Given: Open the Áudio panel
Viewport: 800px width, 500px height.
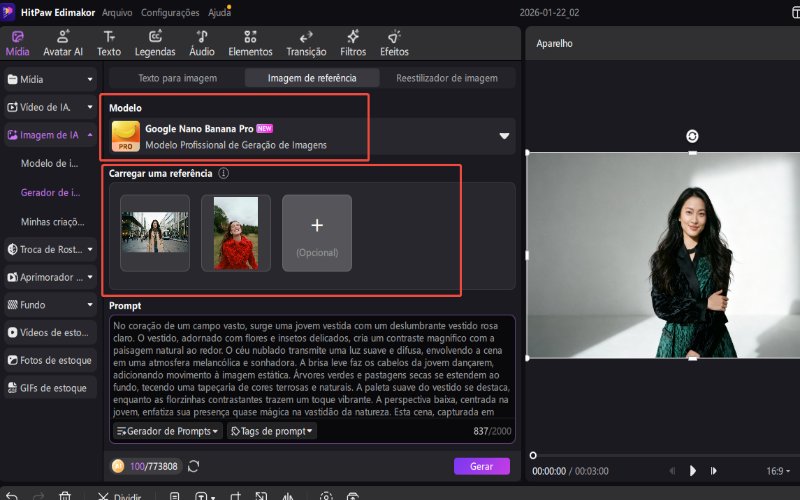Looking at the screenshot, I should click(x=201, y=43).
